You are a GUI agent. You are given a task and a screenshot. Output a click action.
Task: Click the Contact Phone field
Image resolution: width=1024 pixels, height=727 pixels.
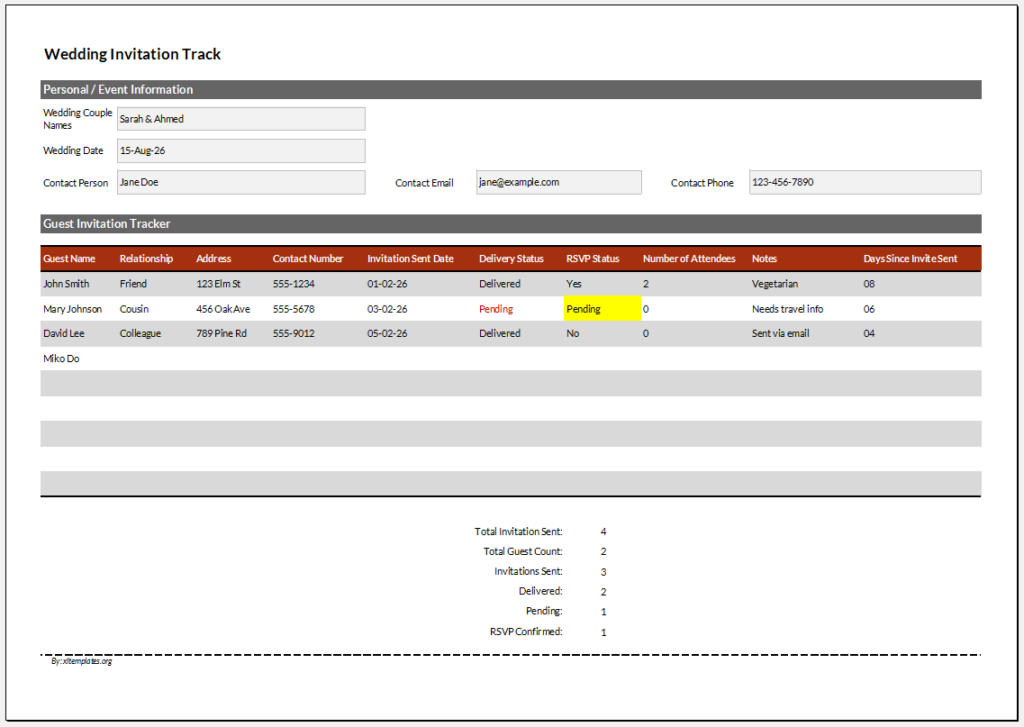864,183
